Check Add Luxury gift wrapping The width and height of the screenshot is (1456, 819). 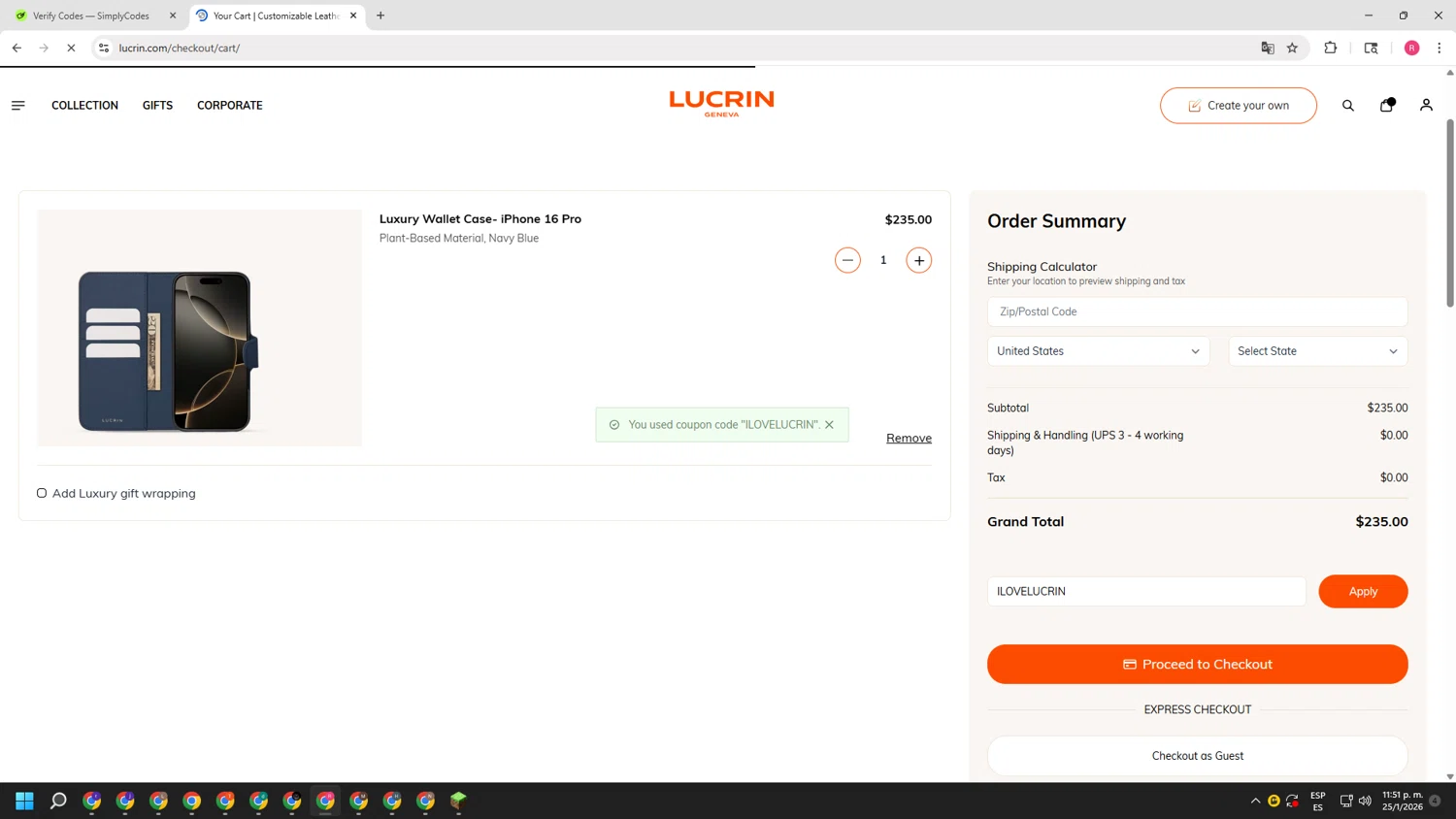[42, 493]
